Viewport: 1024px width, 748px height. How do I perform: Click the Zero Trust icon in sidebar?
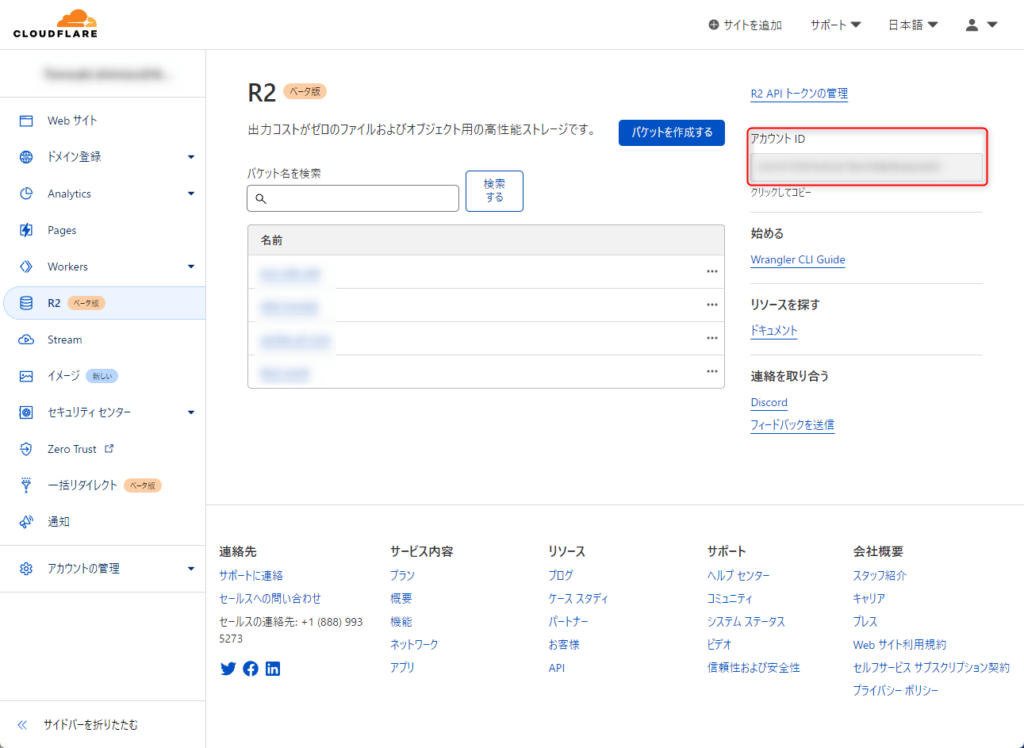pos(26,449)
